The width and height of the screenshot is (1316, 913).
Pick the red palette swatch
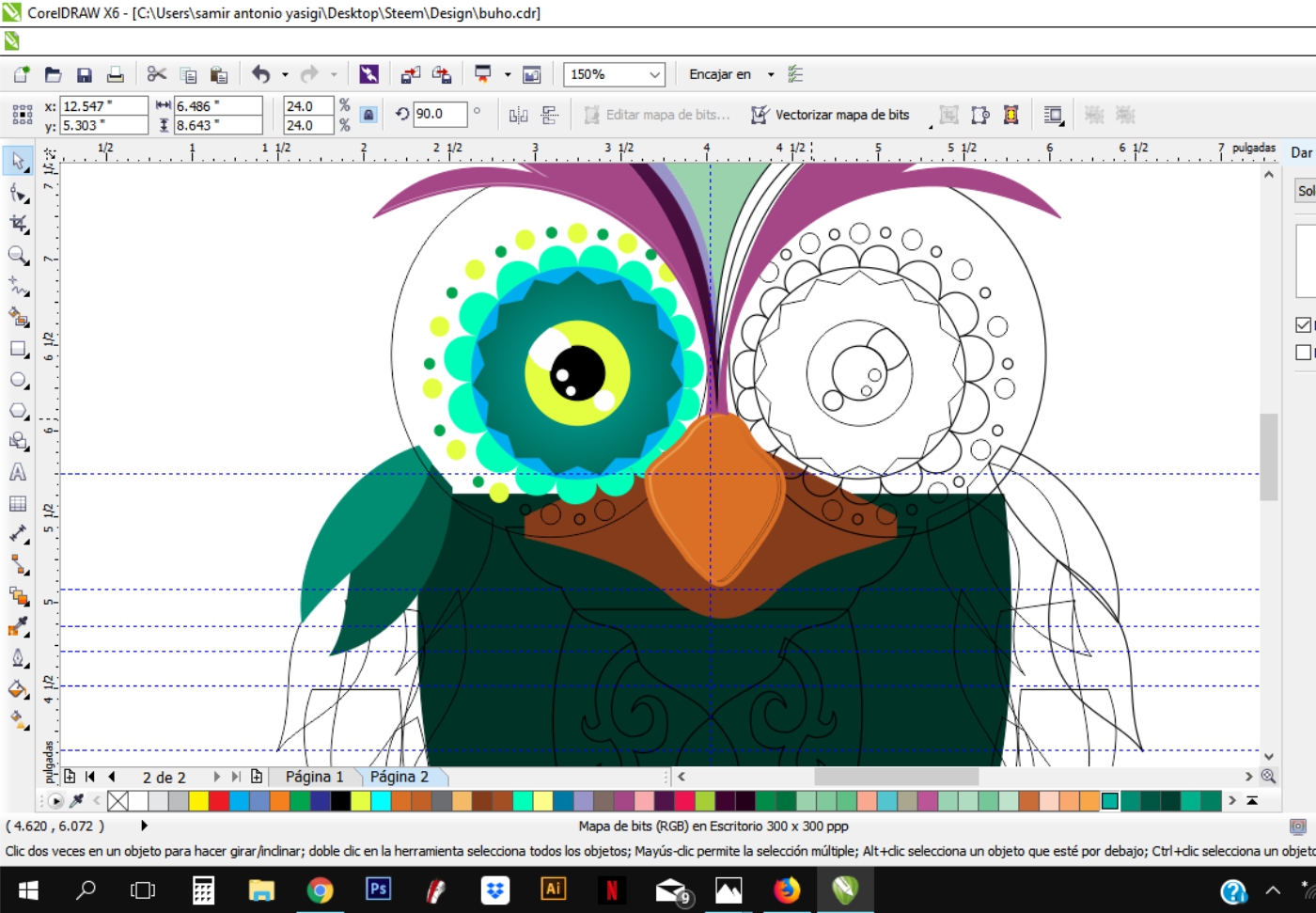(219, 800)
